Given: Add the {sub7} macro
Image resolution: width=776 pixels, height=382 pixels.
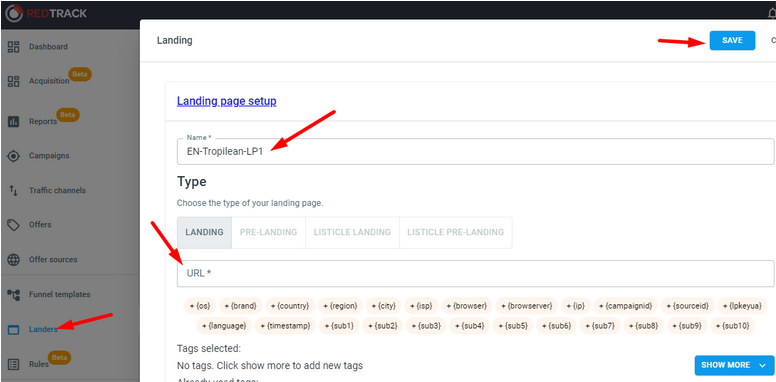Looking at the screenshot, I should (x=600, y=326).
